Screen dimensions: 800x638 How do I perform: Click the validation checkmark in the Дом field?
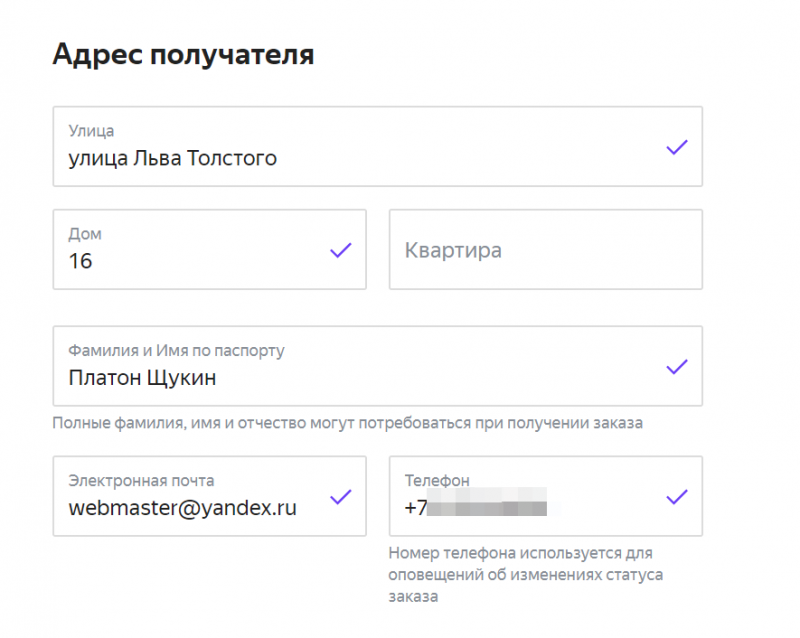[x=341, y=250]
